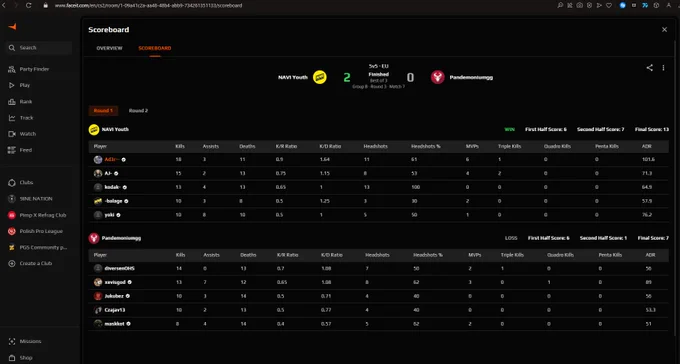Image resolution: width=680 pixels, height=364 pixels.
Task: Open Party Finder link in sidebar
Action: pyautogui.click(x=34, y=69)
